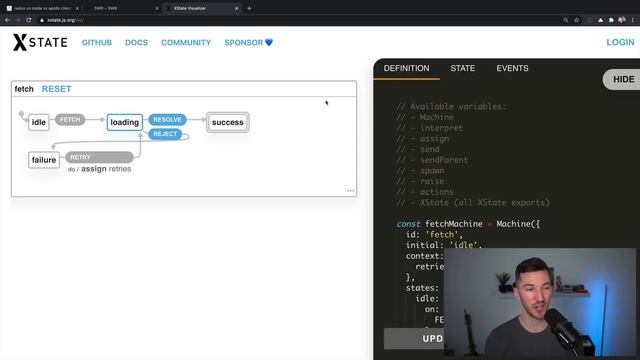
Task: Click the "id: 'fetch'" code line
Action: 434,234
